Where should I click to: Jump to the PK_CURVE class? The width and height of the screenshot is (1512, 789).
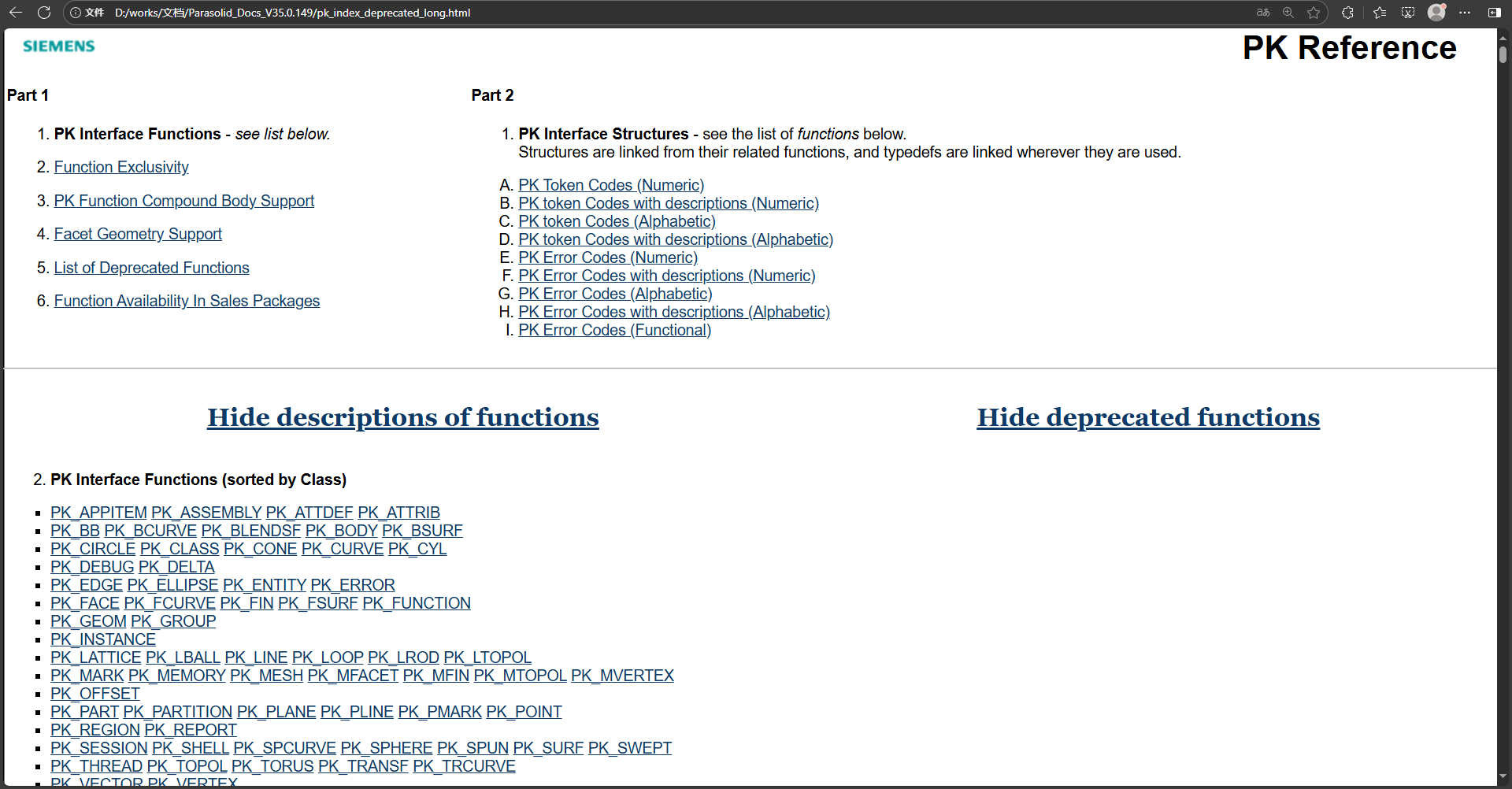coord(343,549)
